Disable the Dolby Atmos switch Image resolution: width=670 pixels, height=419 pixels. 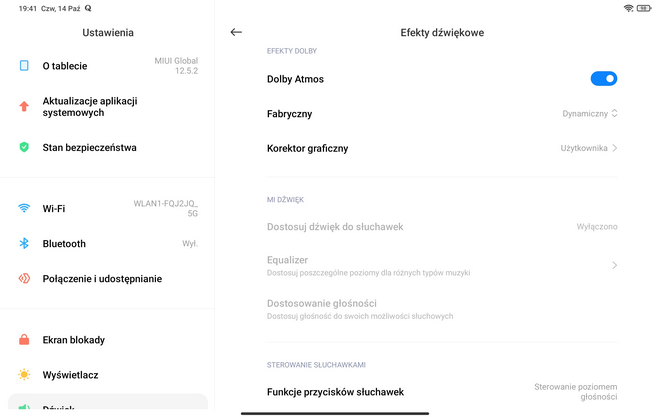tap(604, 79)
